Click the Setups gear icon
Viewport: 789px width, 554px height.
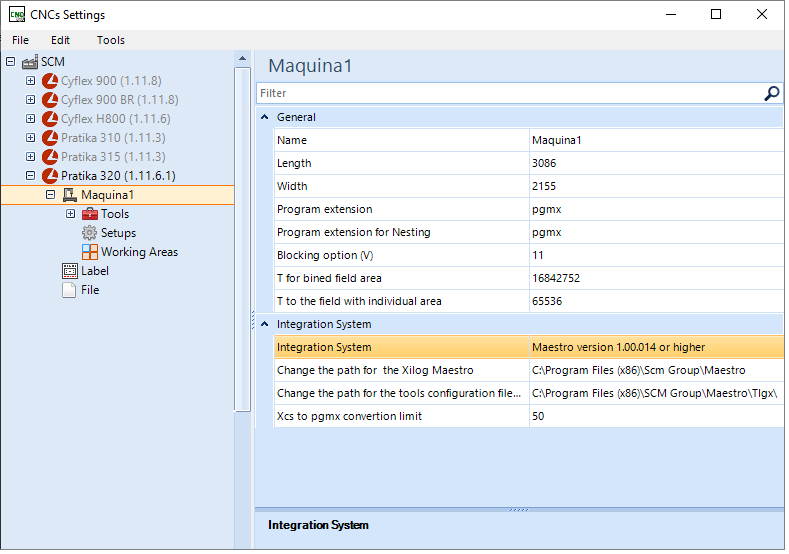coord(90,233)
